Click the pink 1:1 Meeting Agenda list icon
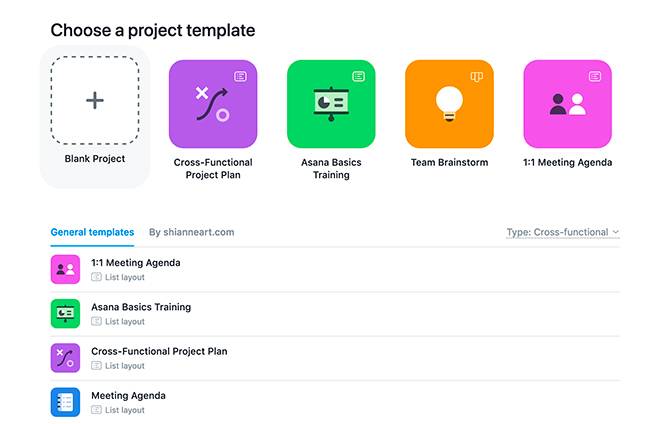670x424 pixels. 65,269
